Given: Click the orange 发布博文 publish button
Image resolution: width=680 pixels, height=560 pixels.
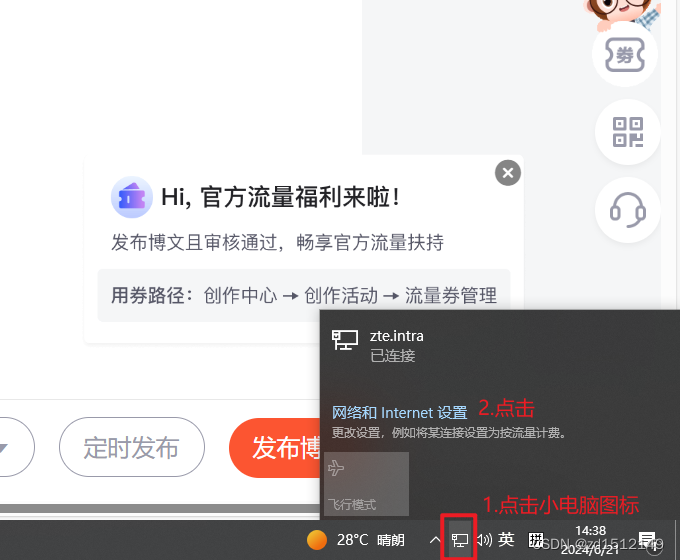Looking at the screenshot, I should (275, 448).
